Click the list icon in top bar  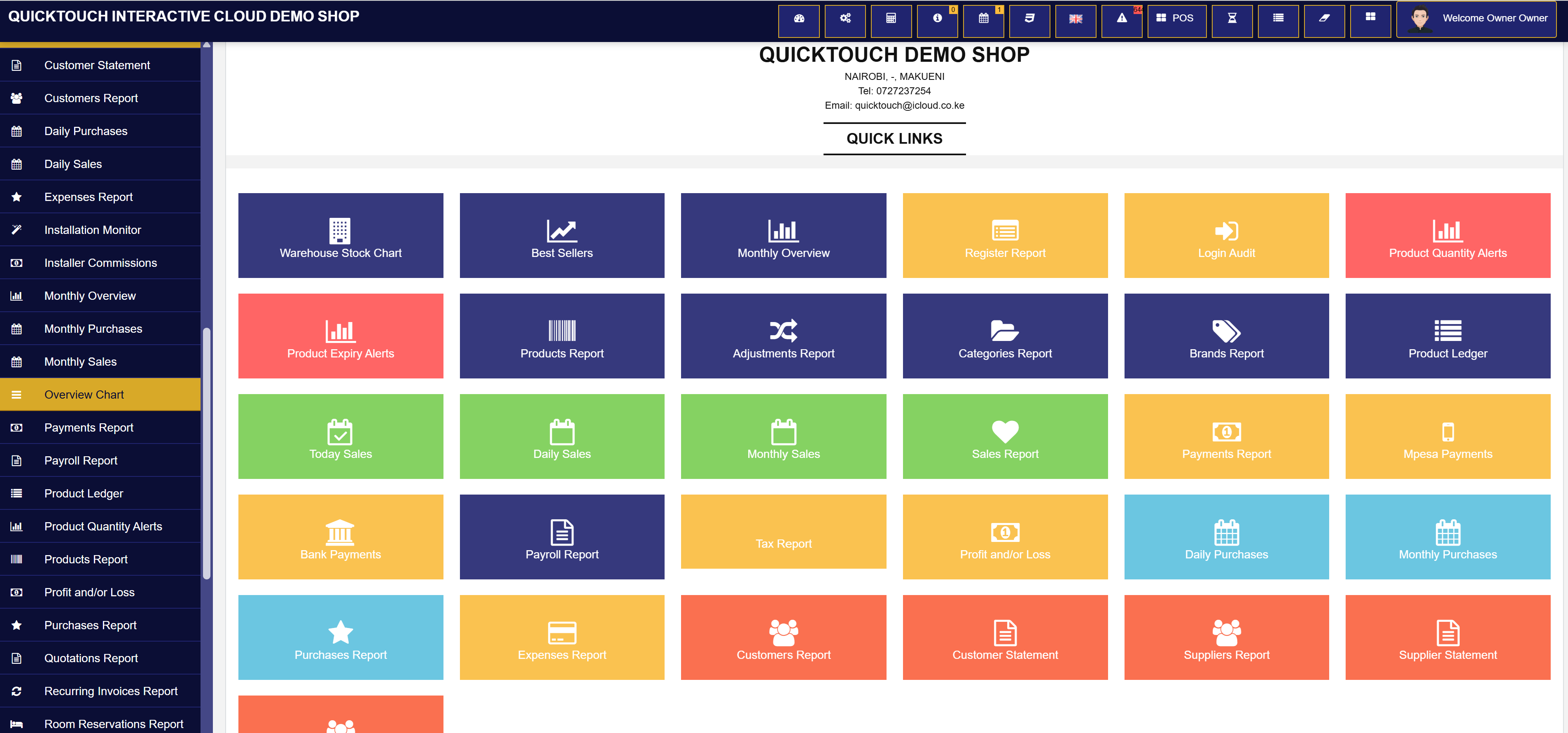click(x=1278, y=21)
